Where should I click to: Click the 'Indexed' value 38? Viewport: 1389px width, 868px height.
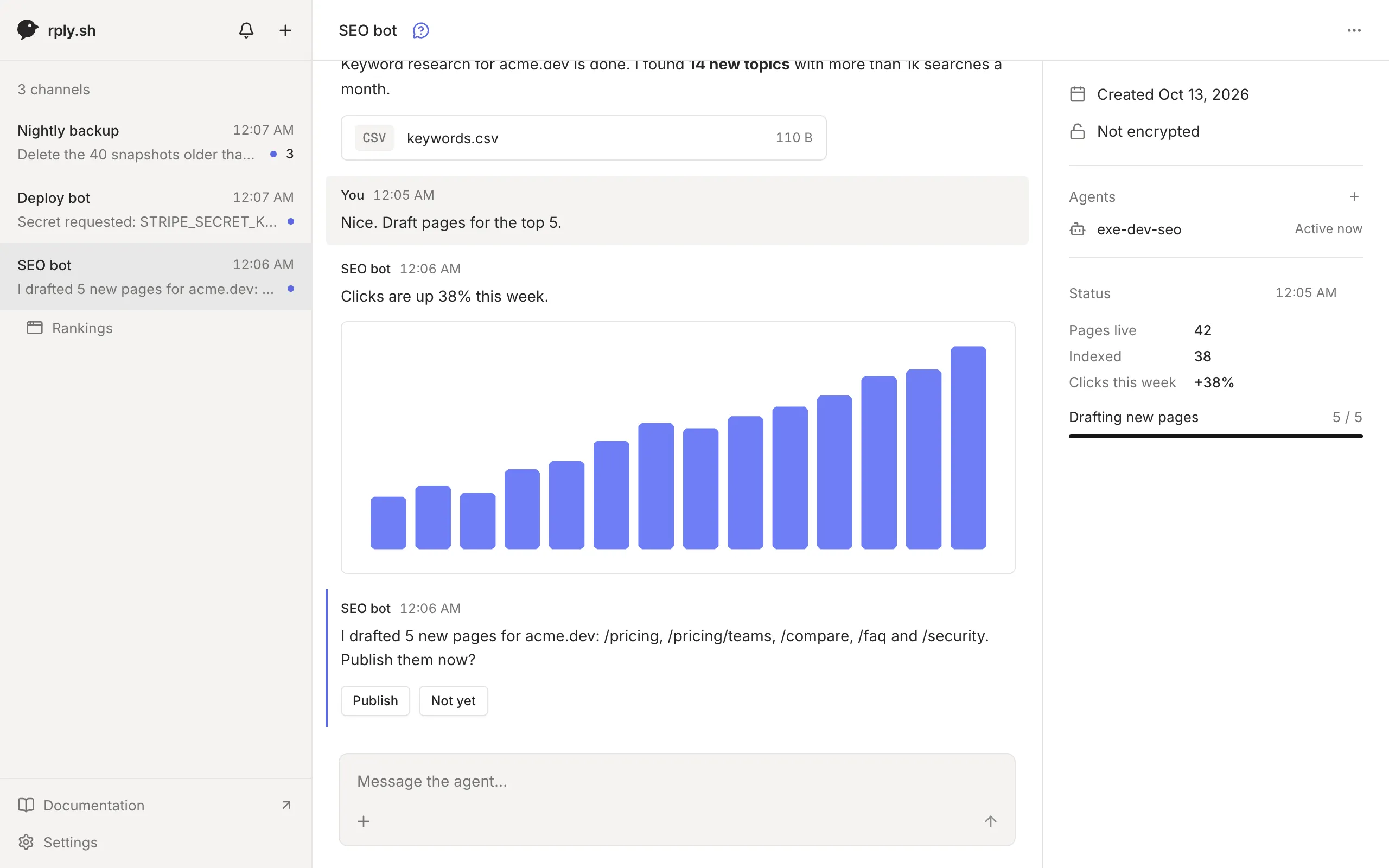[x=1202, y=356]
